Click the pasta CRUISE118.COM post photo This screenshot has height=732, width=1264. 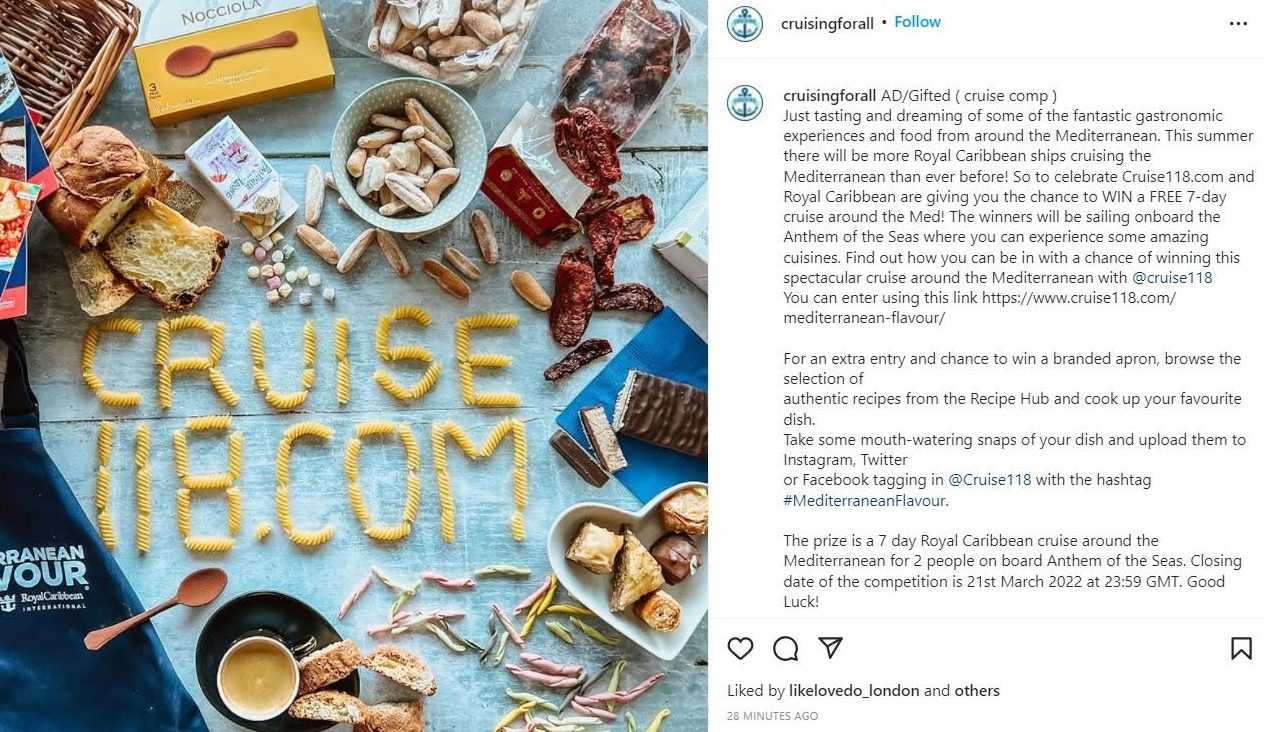pyautogui.click(x=354, y=366)
